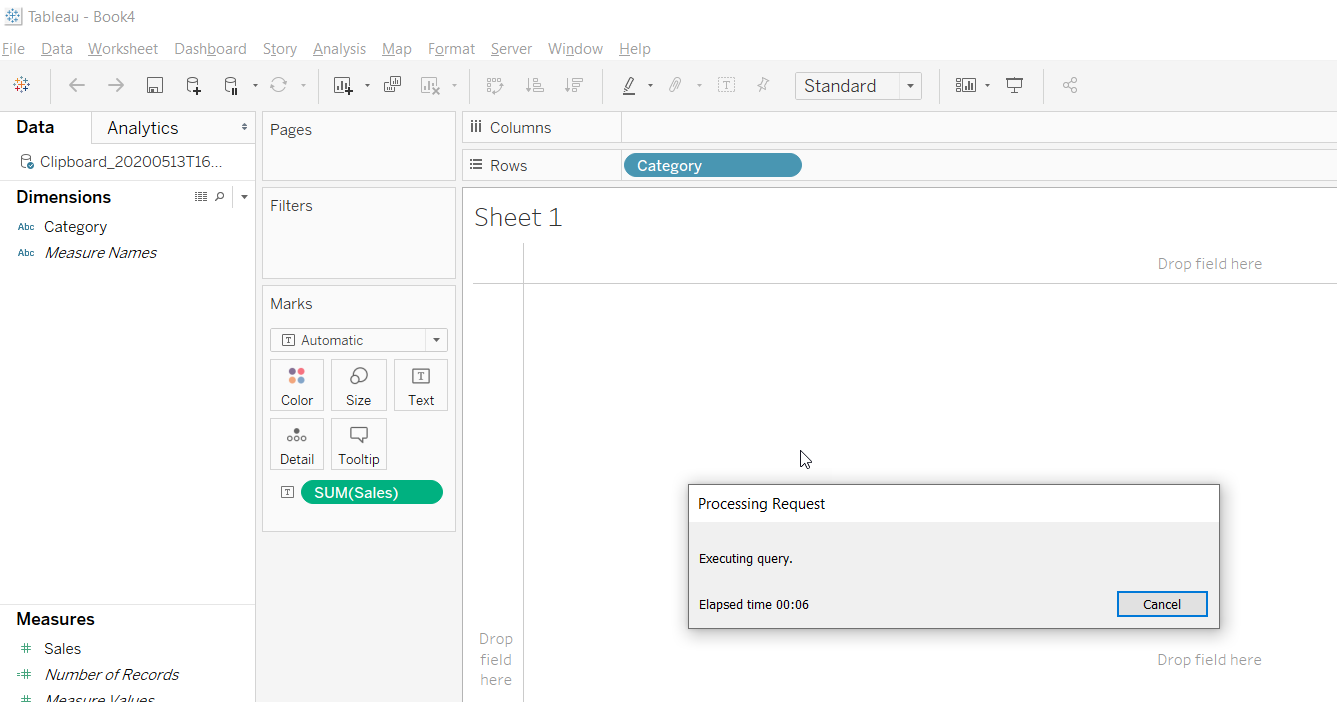The height and width of the screenshot is (702, 1337).
Task: Open dropdown arrow beside paperclip icon
Action: click(x=699, y=86)
